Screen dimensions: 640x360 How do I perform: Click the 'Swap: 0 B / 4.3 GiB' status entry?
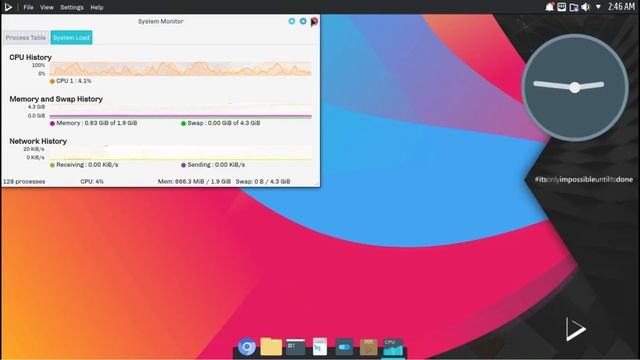coord(263,181)
